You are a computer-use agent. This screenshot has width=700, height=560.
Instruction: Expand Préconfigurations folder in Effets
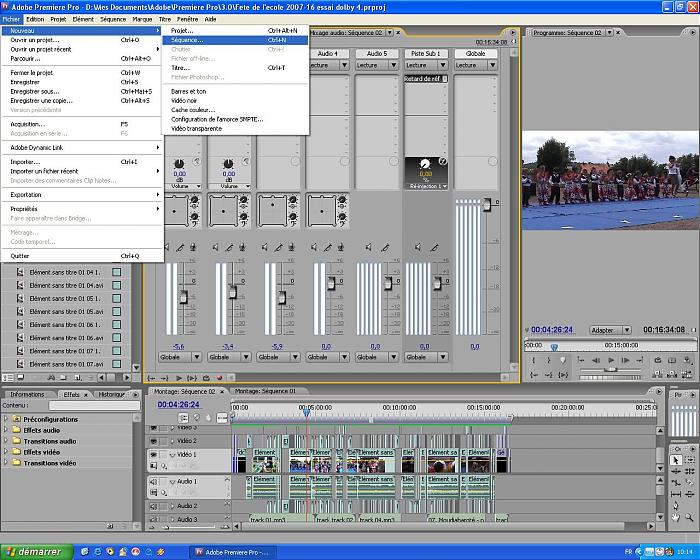[6, 419]
